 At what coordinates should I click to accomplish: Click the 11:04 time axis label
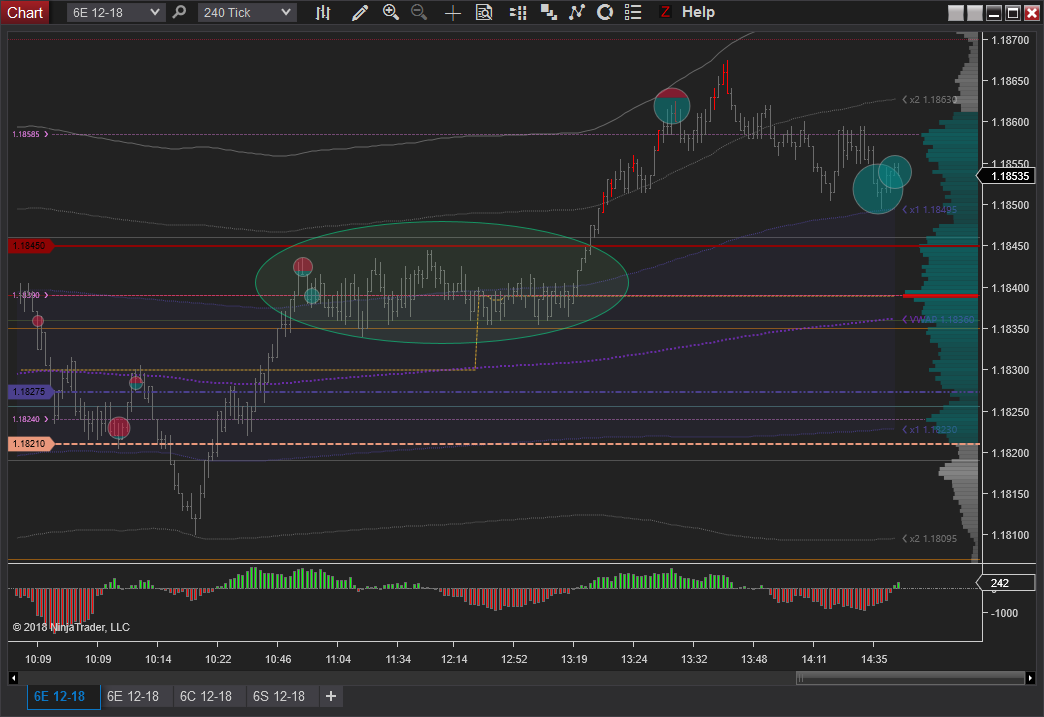tap(338, 659)
